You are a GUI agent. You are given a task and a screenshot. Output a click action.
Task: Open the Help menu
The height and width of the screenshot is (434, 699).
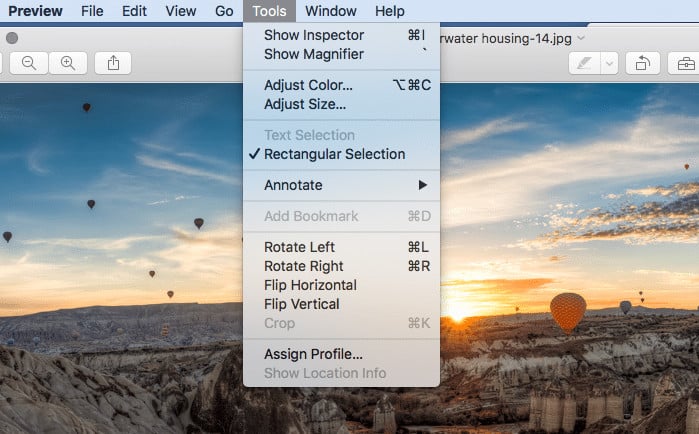tap(390, 11)
